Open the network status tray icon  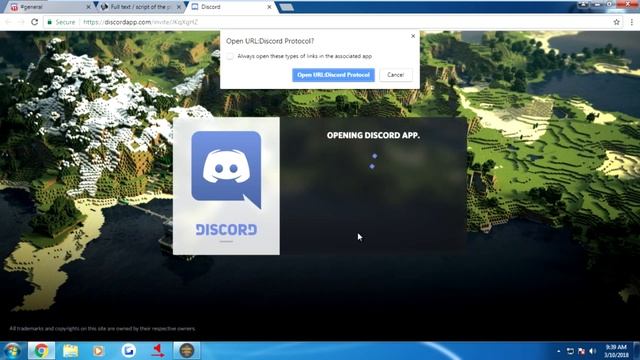click(570, 351)
